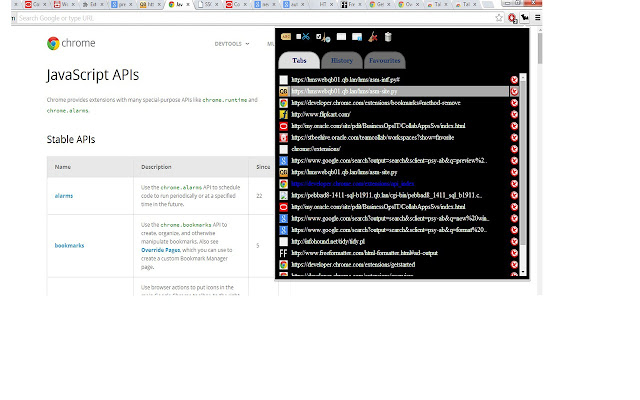
Task: Open the infobound.net tidy.pl entry
Action: coord(328,242)
